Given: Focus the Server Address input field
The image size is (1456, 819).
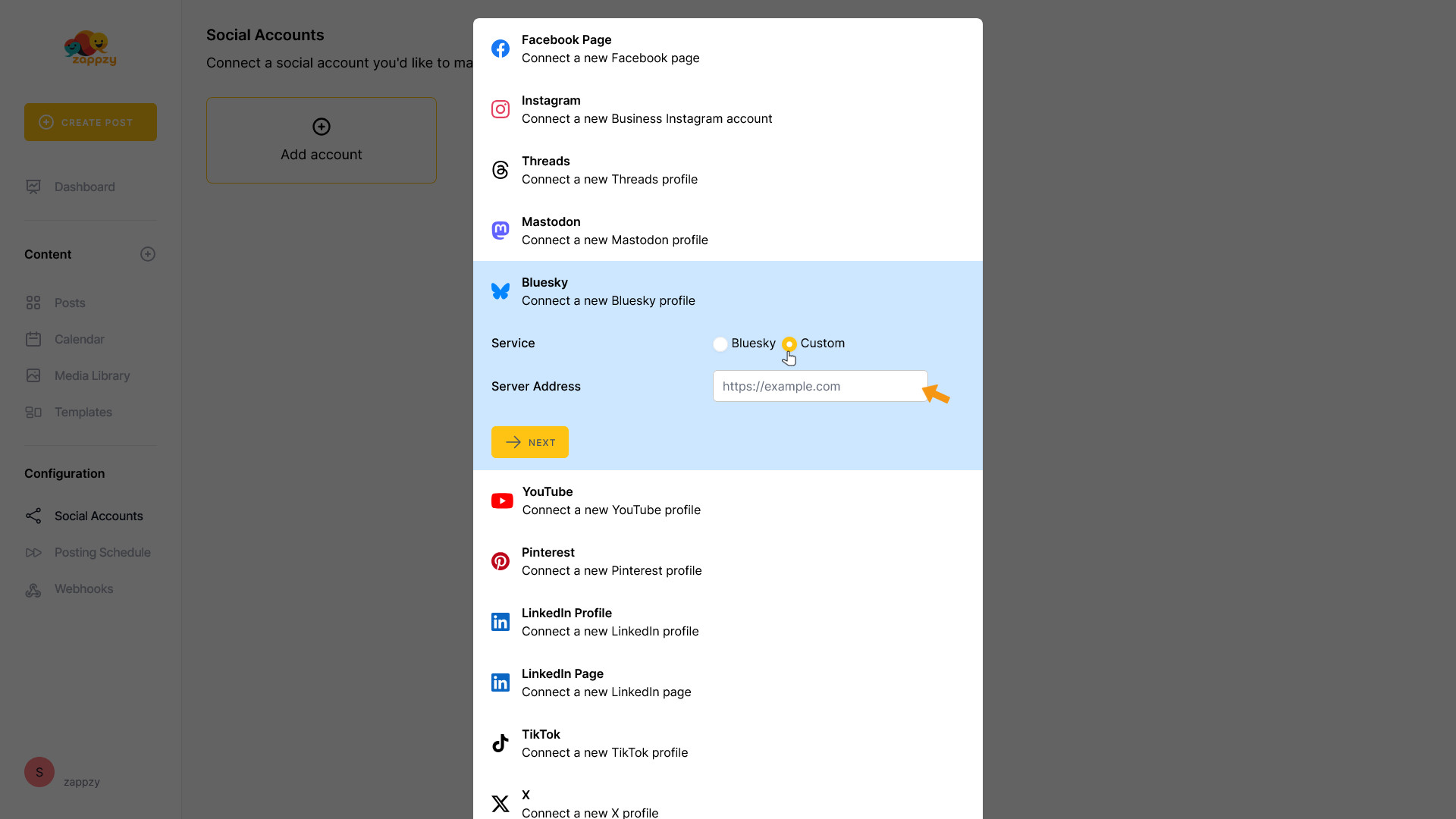Looking at the screenshot, I should 821,386.
